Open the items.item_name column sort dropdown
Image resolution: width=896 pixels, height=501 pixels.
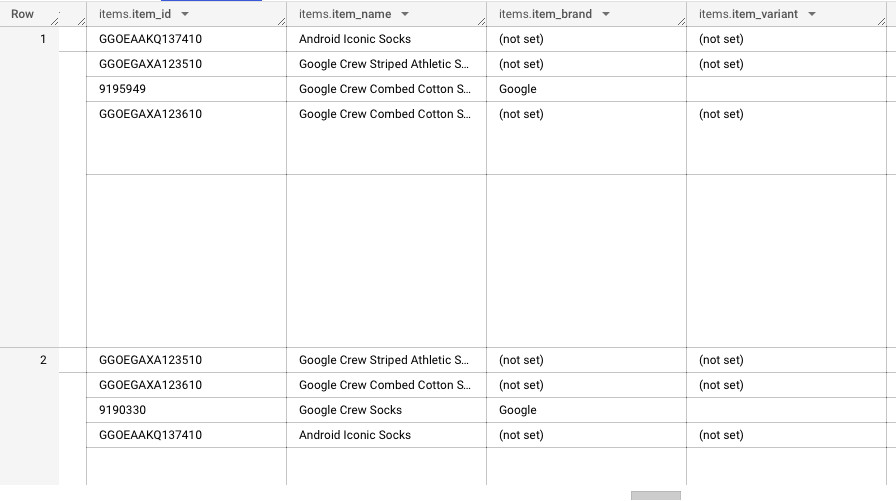click(405, 14)
